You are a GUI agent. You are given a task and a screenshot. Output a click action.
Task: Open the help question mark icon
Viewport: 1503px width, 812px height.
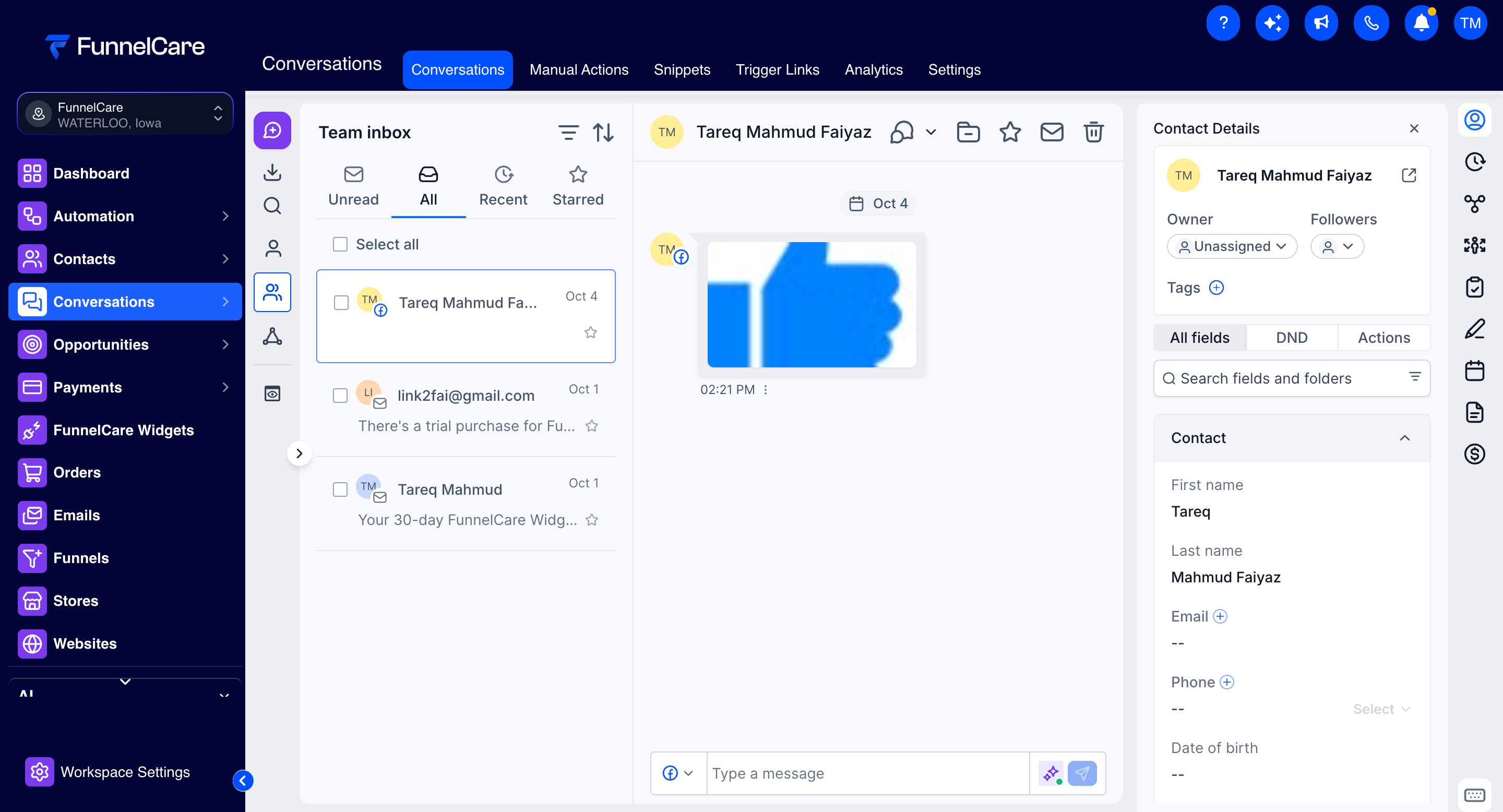(x=1223, y=23)
